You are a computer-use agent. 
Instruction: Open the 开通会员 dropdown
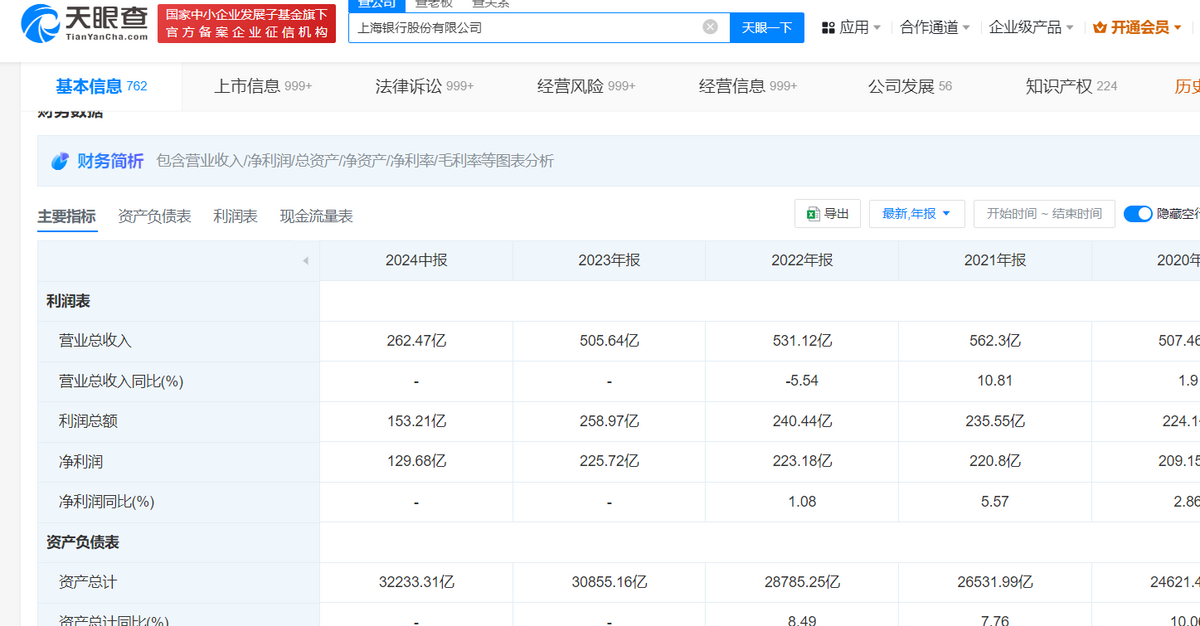pyautogui.click(x=1138, y=28)
